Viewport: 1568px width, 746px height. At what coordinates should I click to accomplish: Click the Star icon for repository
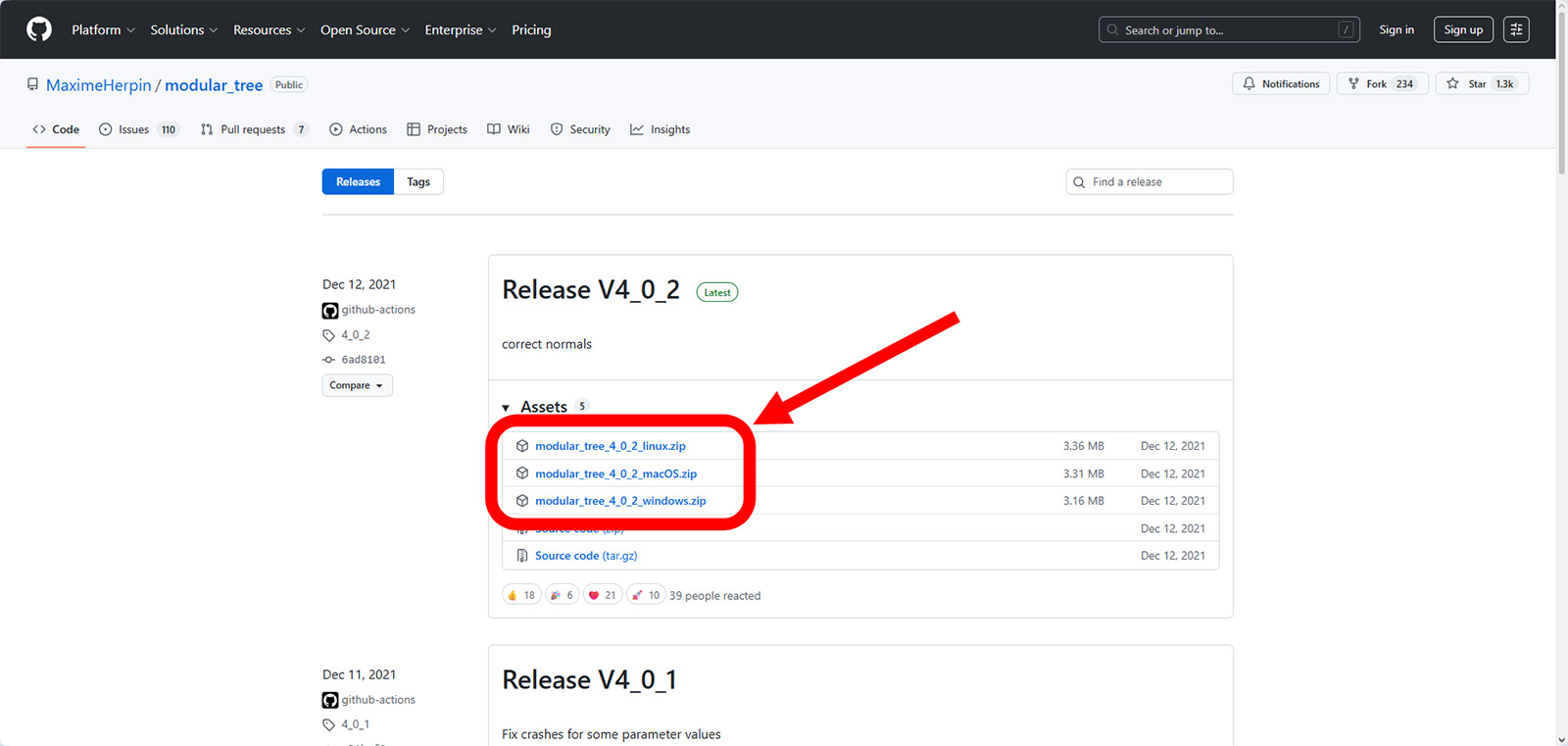coord(1453,84)
